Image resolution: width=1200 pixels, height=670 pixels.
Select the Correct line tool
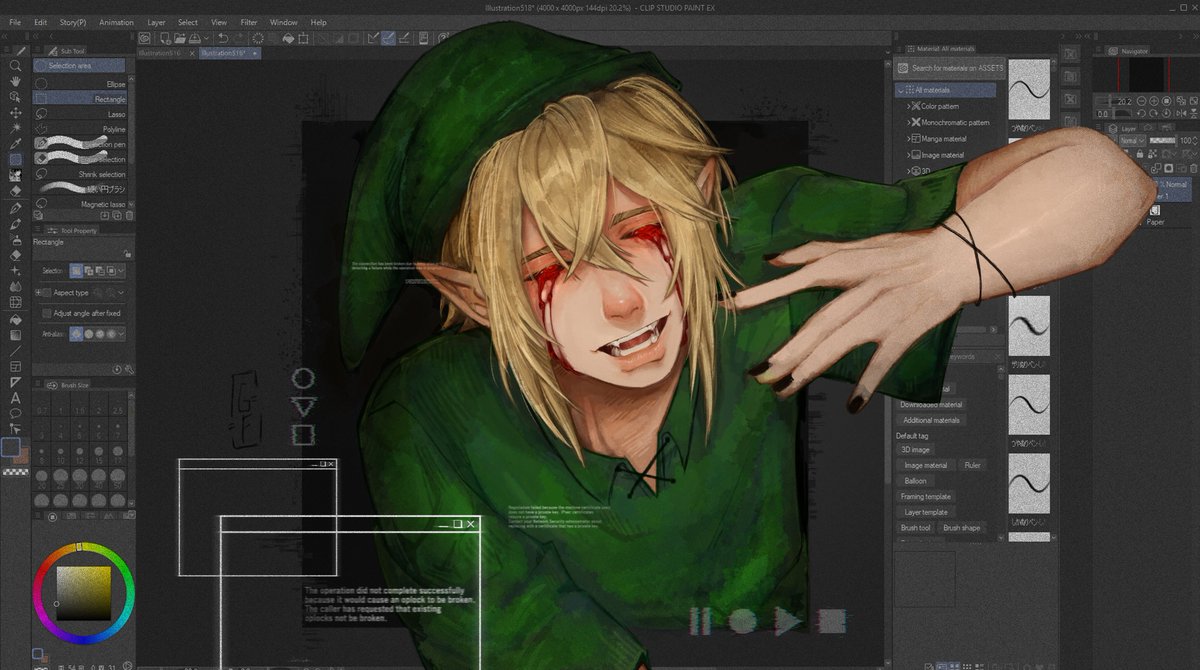(x=15, y=429)
